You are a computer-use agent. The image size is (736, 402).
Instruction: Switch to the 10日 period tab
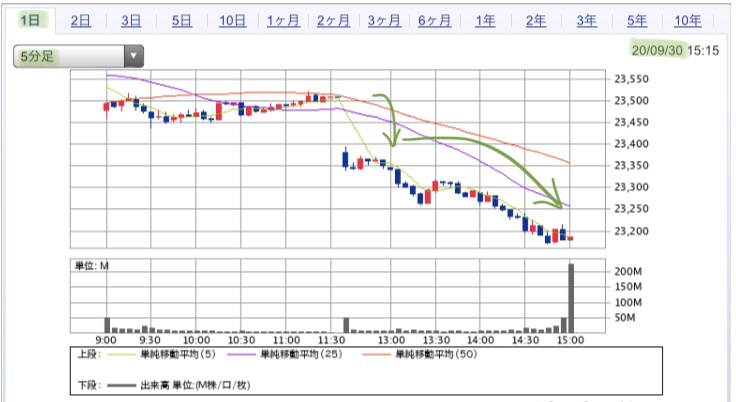click(x=232, y=21)
